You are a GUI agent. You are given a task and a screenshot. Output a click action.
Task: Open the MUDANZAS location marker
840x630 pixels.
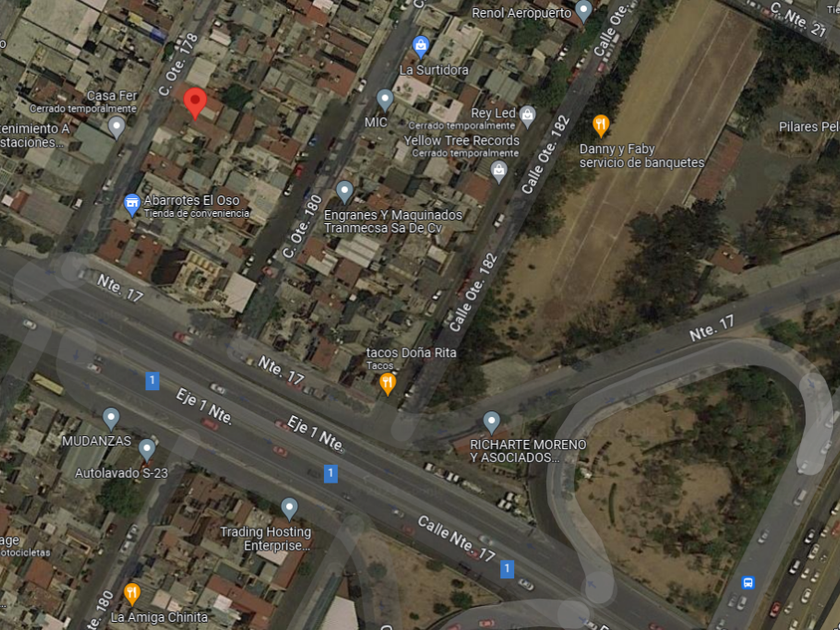pyautogui.click(x=111, y=419)
